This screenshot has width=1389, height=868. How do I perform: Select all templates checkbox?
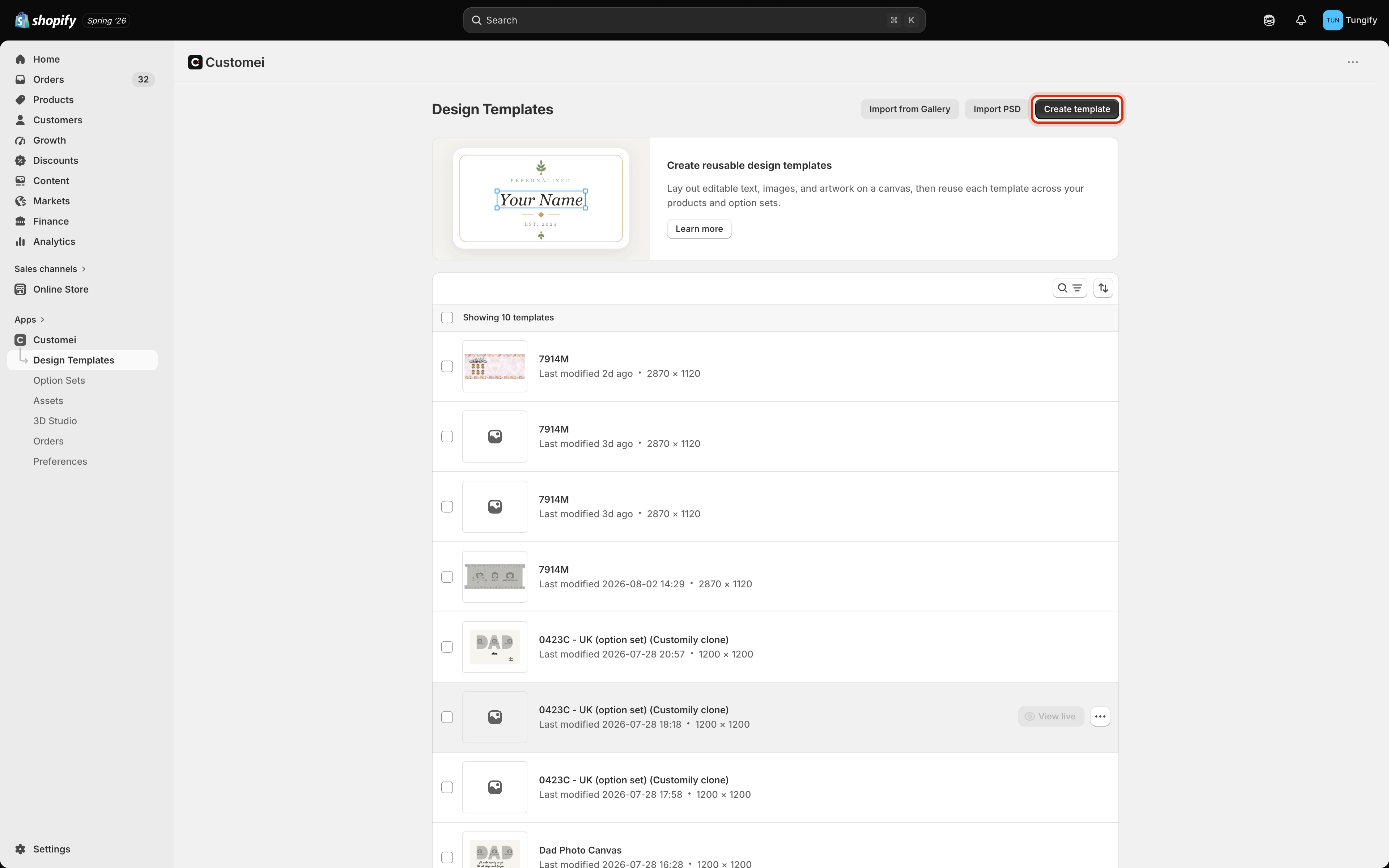pos(447,318)
